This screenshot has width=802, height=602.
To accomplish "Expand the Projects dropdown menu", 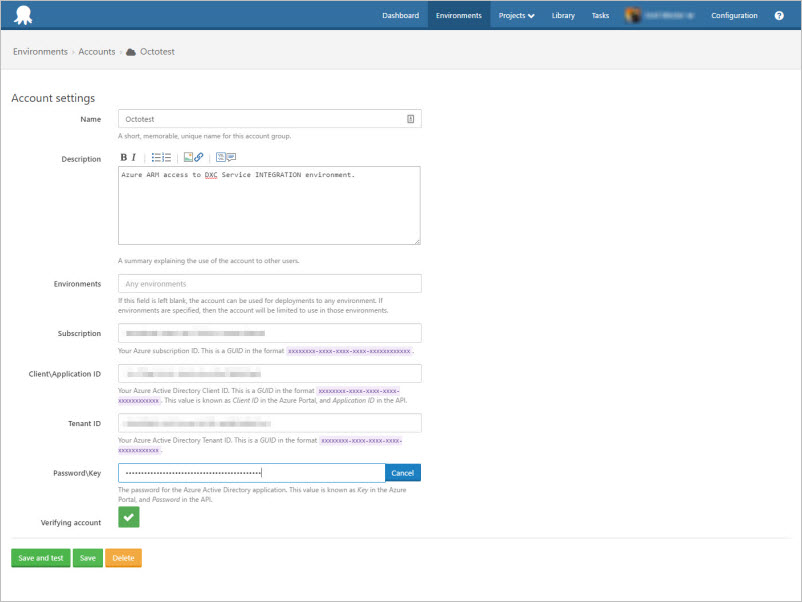I will pyautogui.click(x=516, y=15).
